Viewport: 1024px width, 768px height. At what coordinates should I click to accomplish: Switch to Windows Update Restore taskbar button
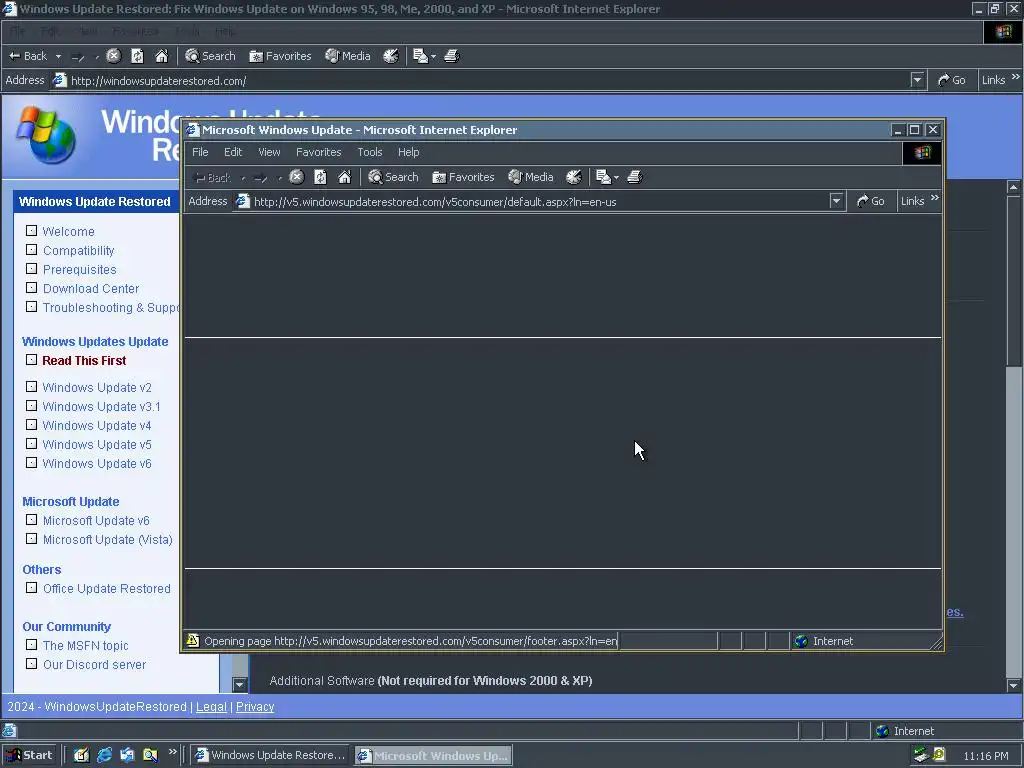[270, 755]
